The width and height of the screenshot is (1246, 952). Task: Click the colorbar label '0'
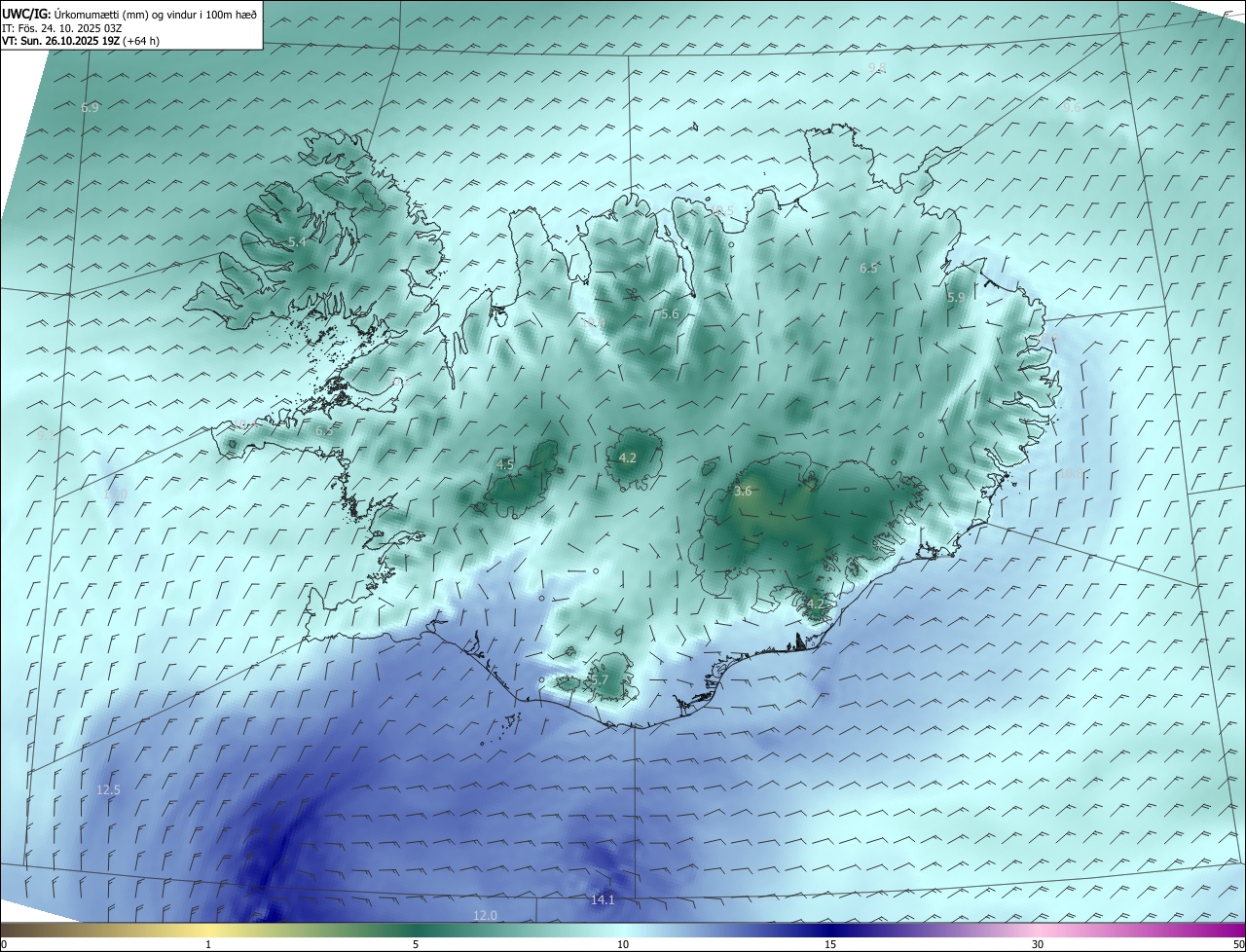pos(4,944)
